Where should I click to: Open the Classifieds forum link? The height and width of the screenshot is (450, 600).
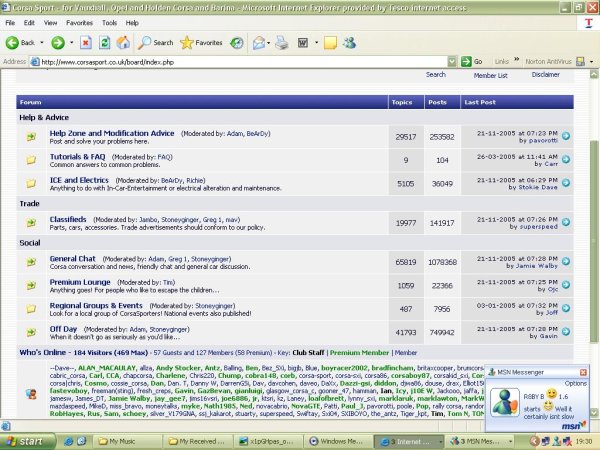click(x=68, y=218)
